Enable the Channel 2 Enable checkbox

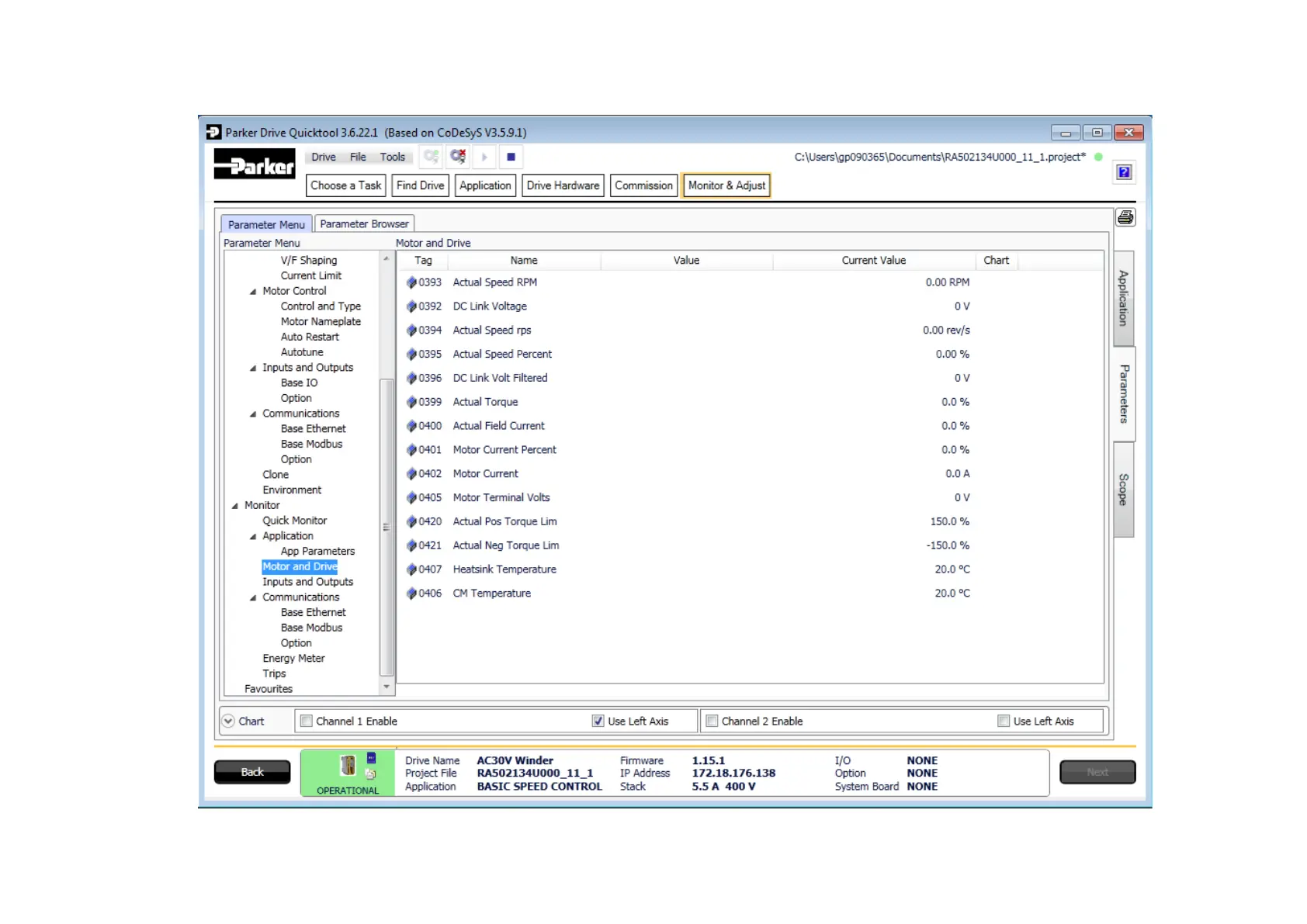712,722
